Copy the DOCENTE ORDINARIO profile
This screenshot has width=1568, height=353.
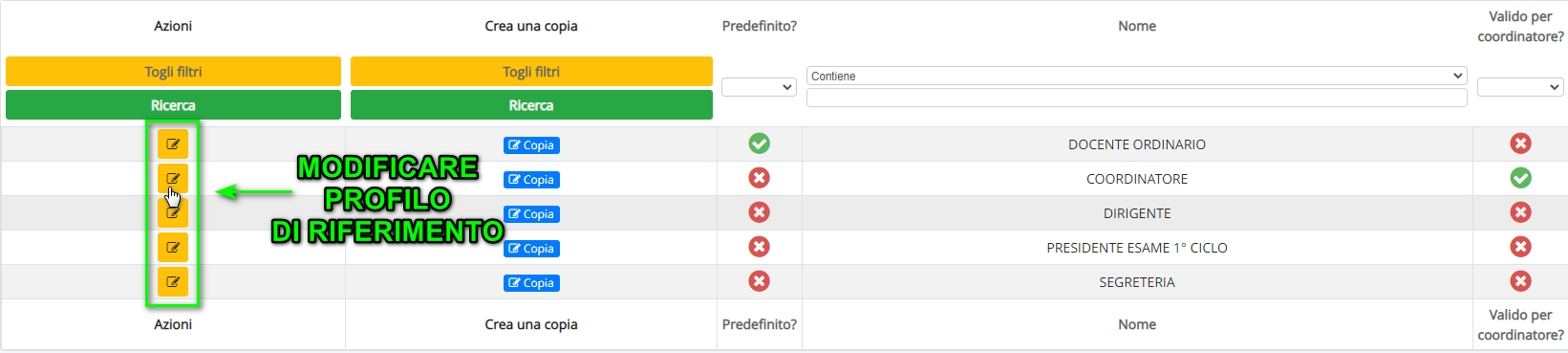[531, 145]
